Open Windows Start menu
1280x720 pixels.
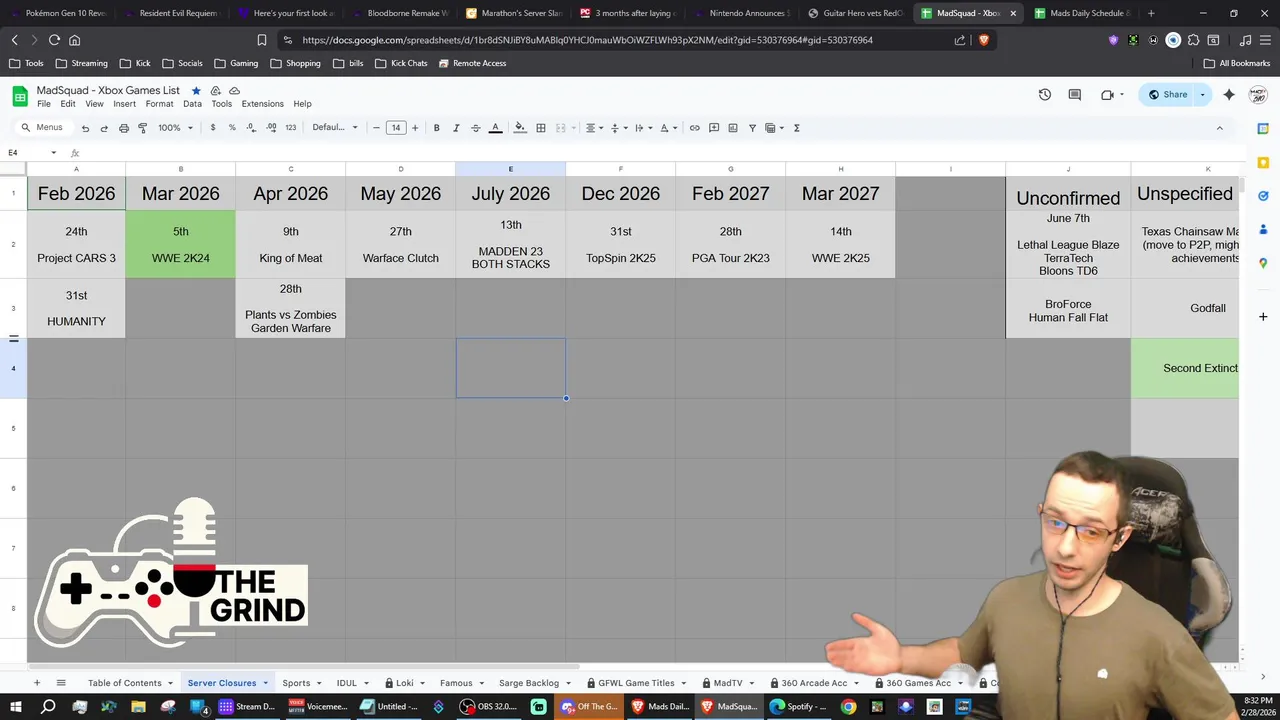coord(15,706)
